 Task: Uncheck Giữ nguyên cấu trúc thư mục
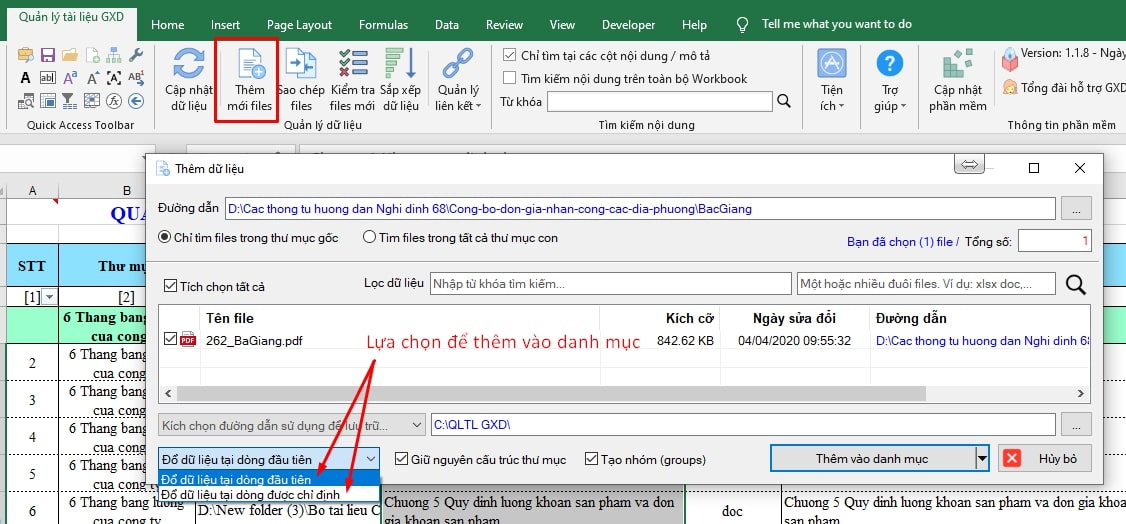pos(402,460)
